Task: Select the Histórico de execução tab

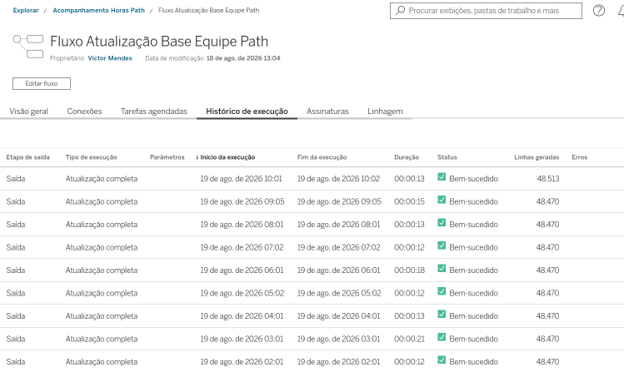Action: (x=247, y=111)
